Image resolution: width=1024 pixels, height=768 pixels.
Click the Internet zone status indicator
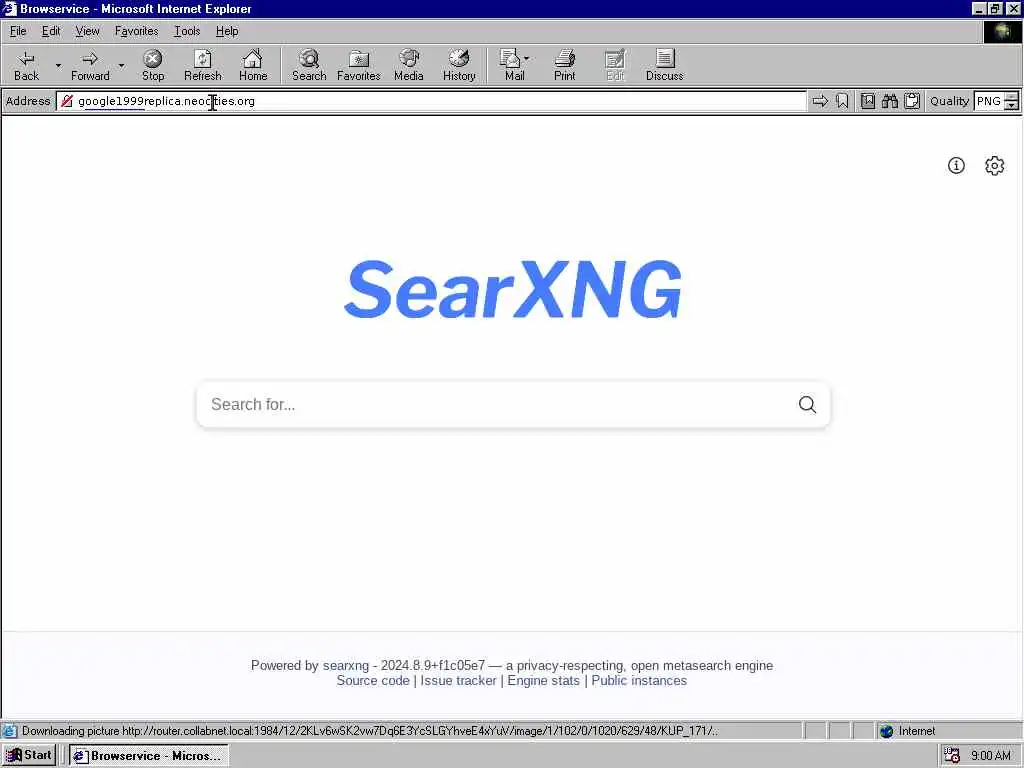click(x=908, y=731)
